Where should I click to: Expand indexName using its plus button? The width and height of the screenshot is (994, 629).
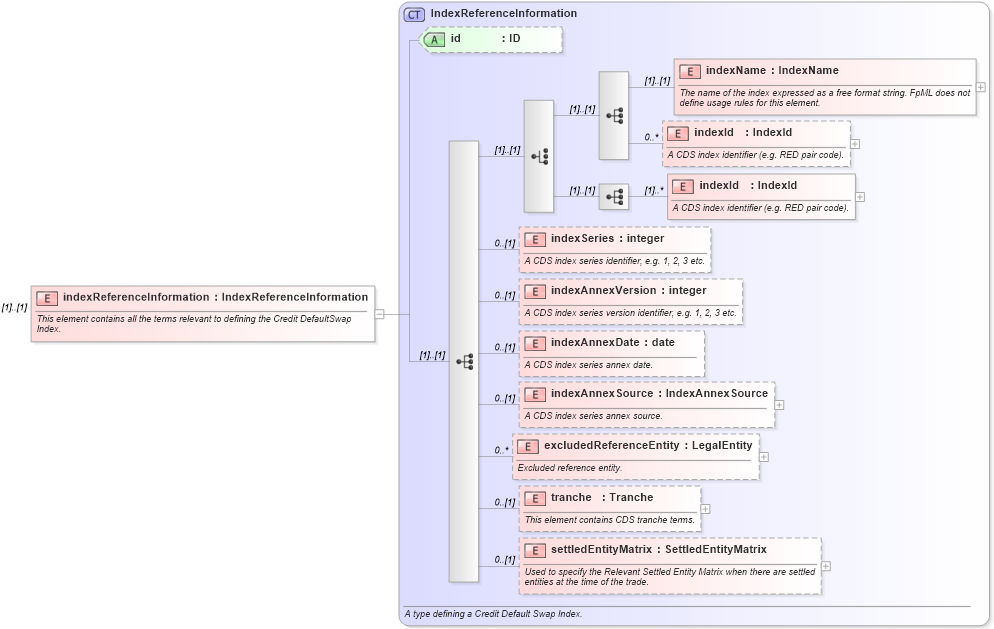pos(982,86)
